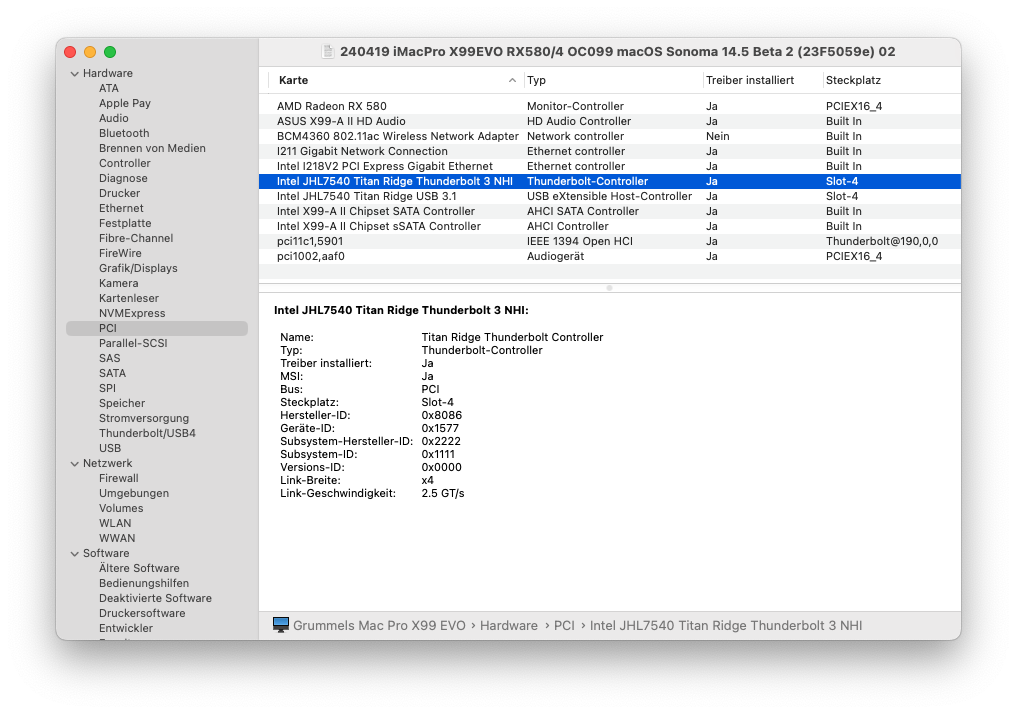Viewport: 1017px width, 714px height.
Task: Open Parallel-SCSI in the sidebar
Action: [133, 343]
